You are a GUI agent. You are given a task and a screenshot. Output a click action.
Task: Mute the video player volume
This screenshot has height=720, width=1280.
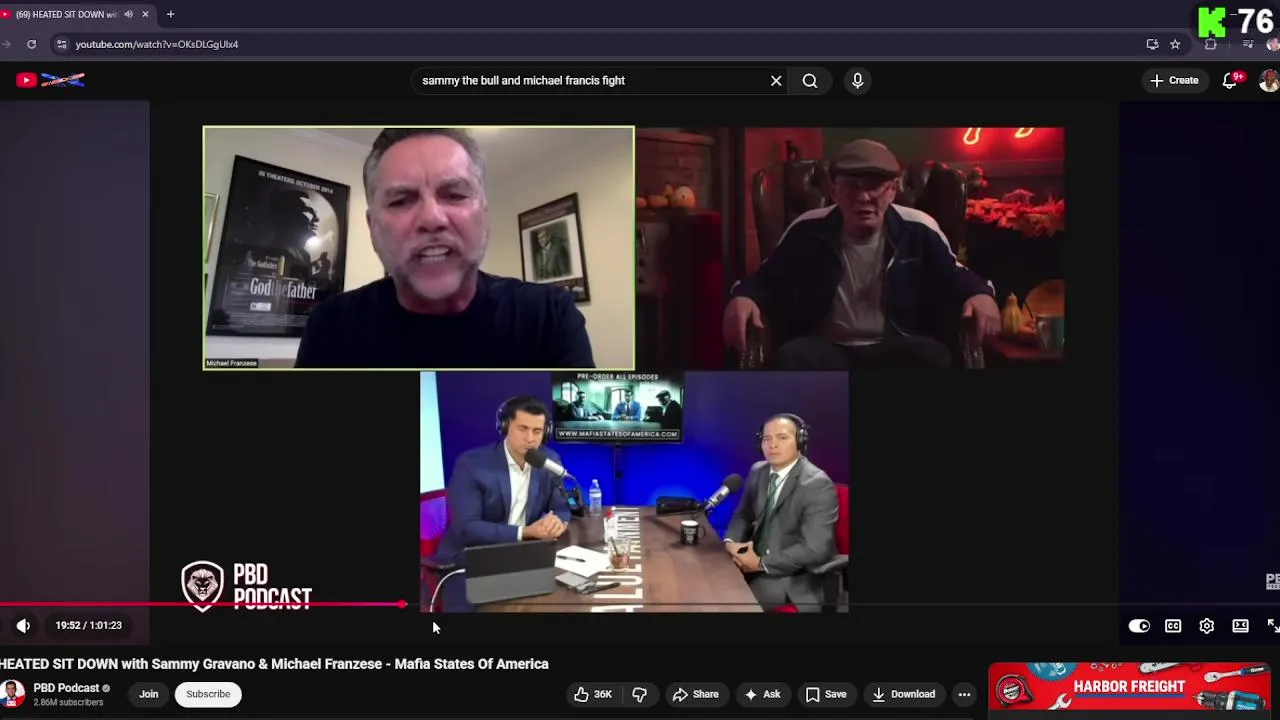coord(23,626)
